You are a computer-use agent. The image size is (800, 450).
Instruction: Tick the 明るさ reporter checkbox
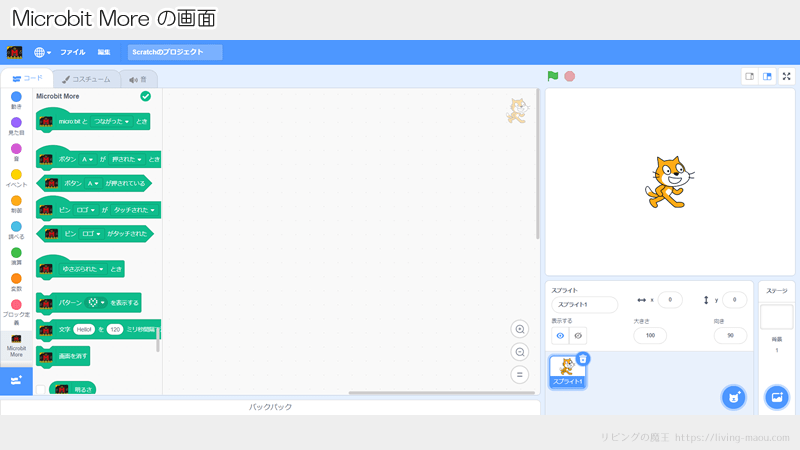point(41,389)
